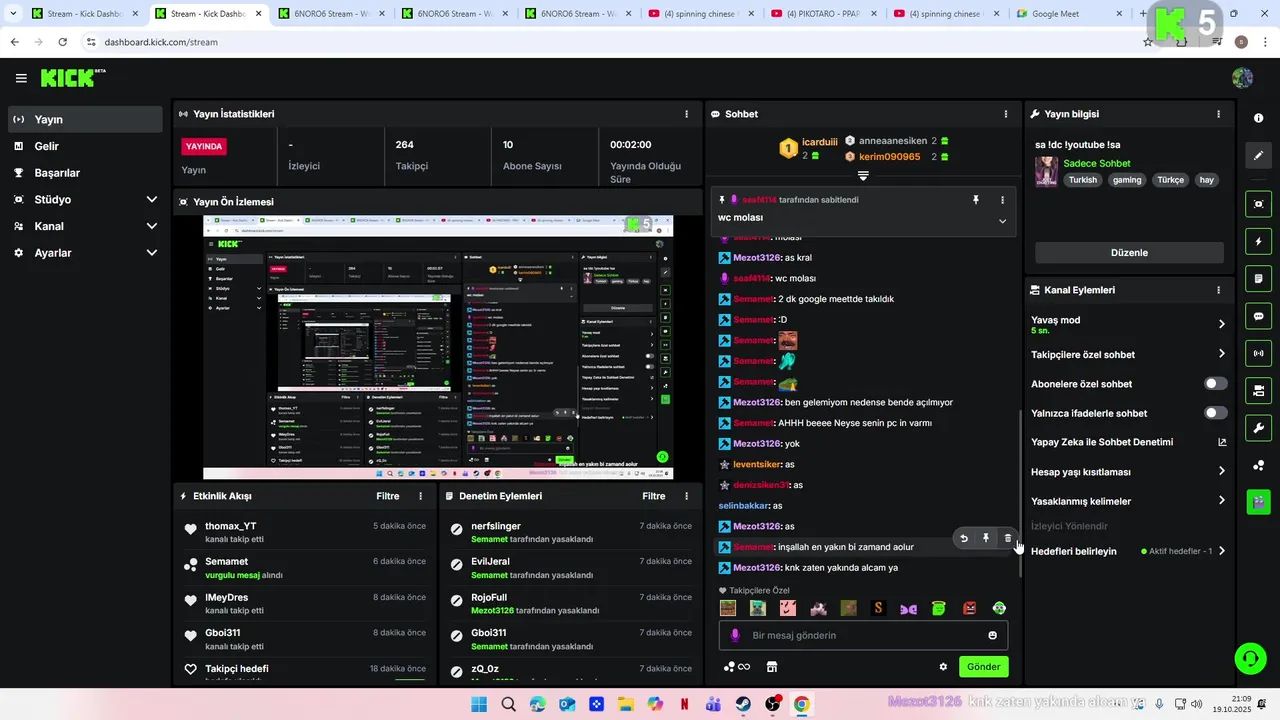Open the green headset support button
1280x720 pixels.
[x=1250, y=658]
